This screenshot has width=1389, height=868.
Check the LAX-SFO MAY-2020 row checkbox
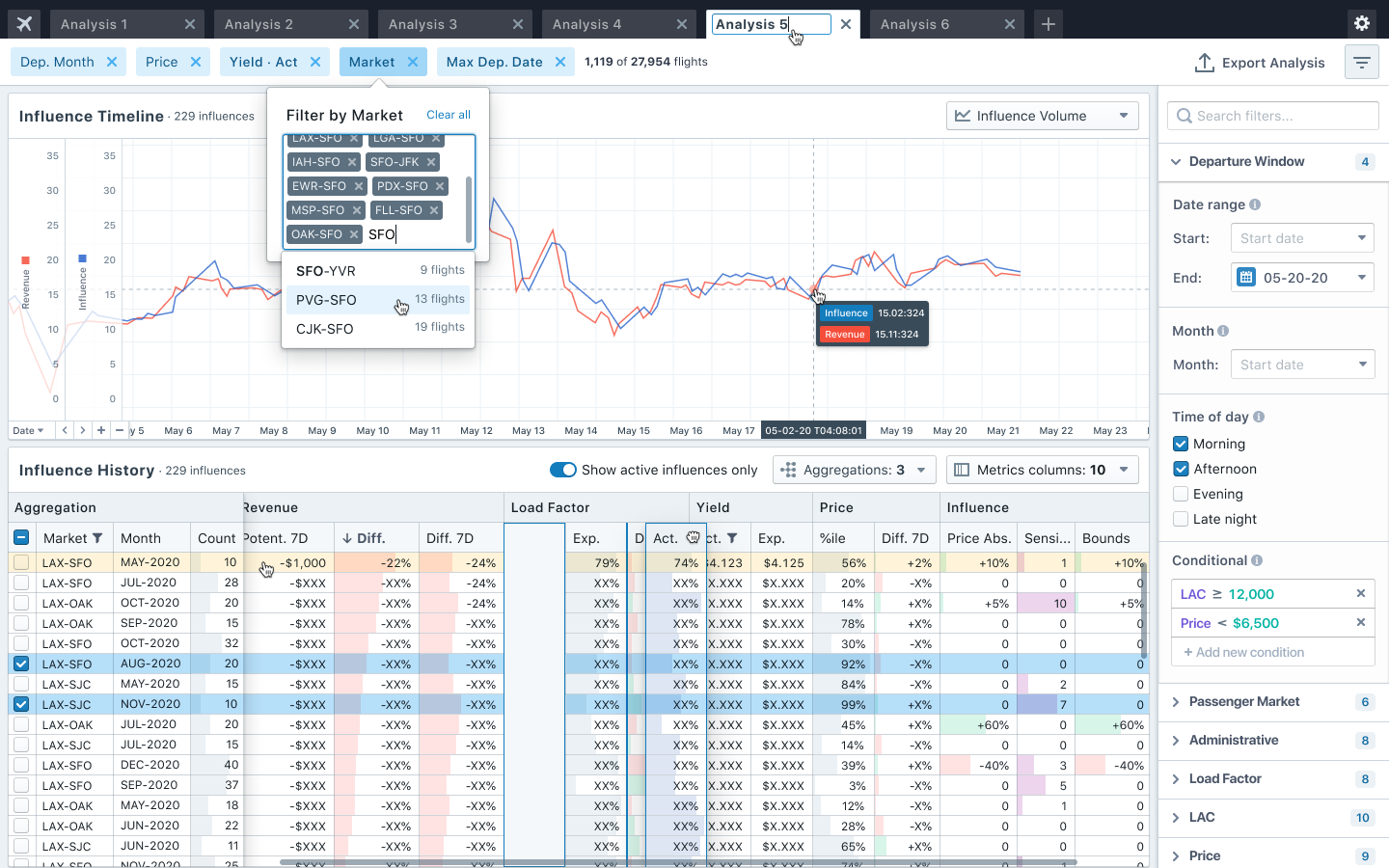(21, 562)
